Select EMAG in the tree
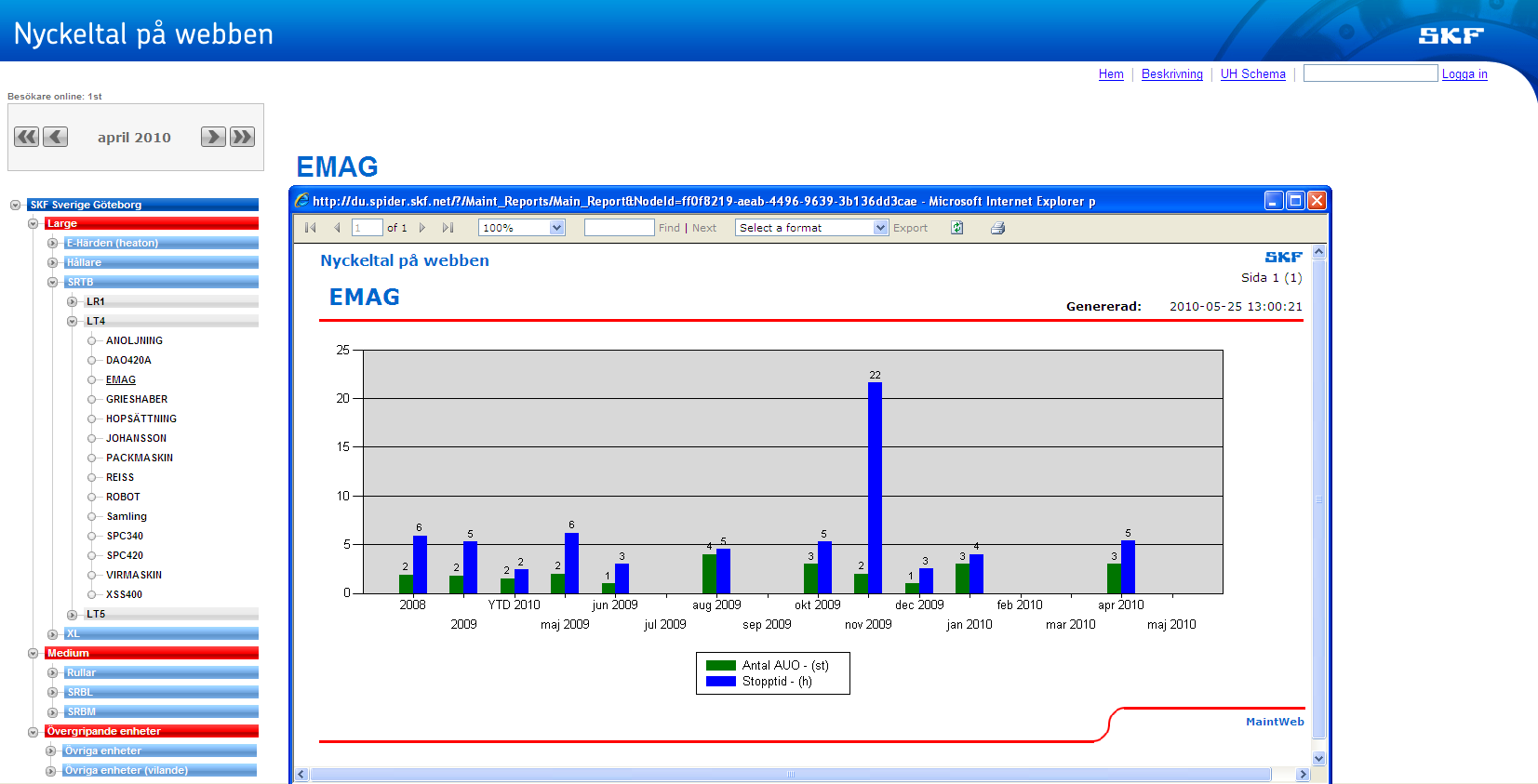The image size is (1538, 784). [121, 380]
